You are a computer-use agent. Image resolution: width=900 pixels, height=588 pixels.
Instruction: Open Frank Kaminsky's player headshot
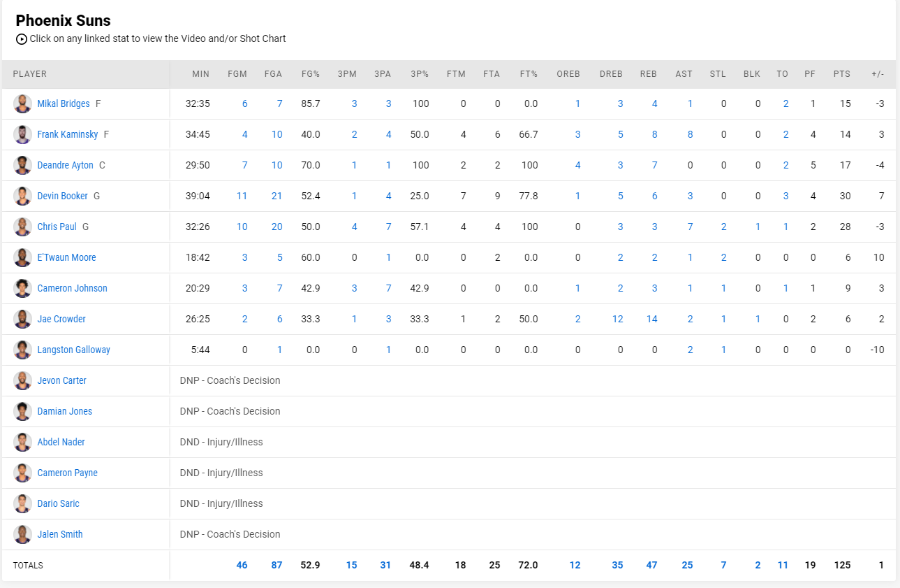point(22,134)
